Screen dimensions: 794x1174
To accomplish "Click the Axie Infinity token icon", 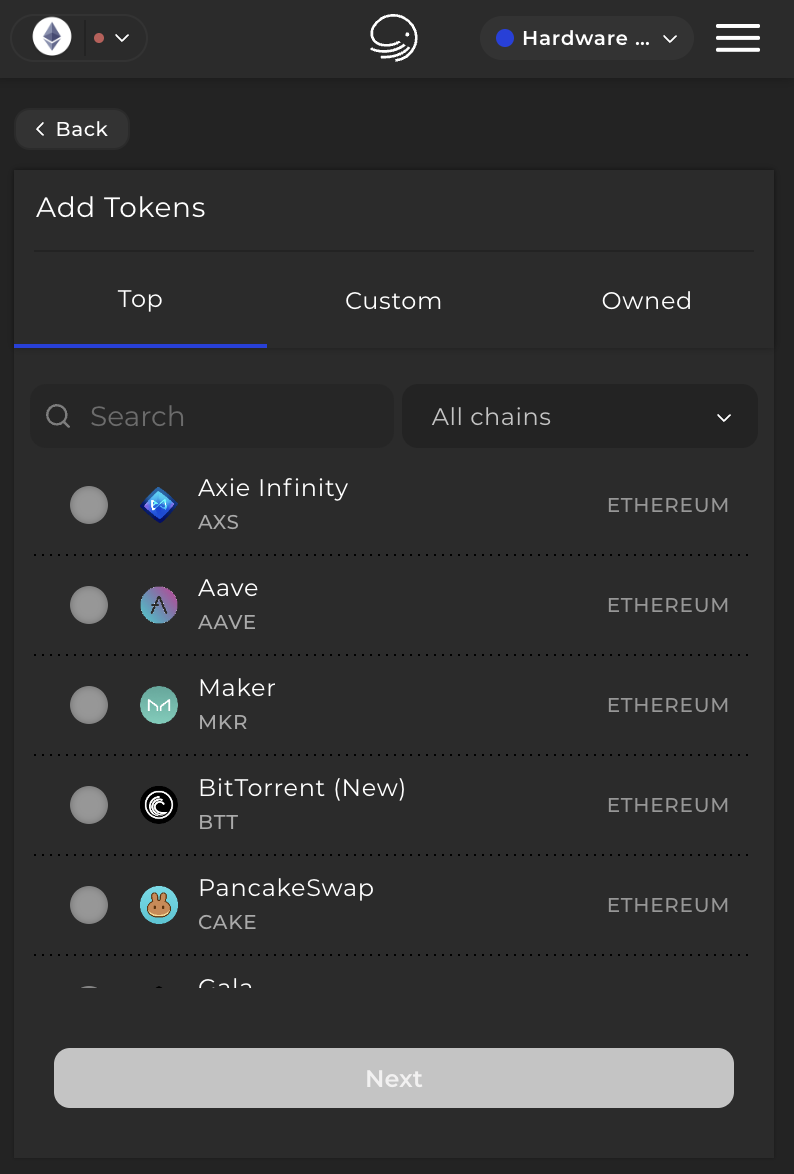I will [159, 505].
